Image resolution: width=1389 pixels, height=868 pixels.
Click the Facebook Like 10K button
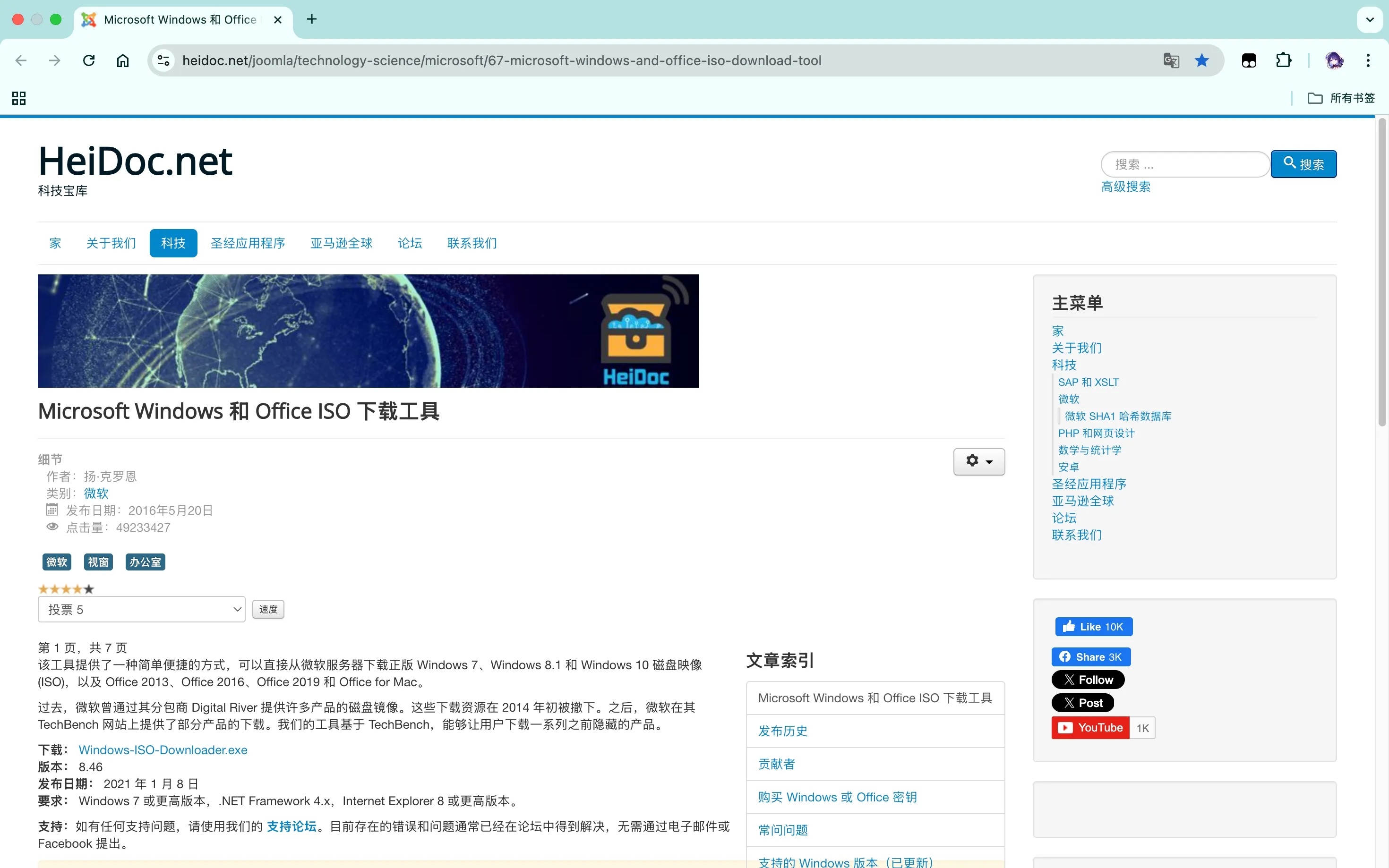(1093, 626)
